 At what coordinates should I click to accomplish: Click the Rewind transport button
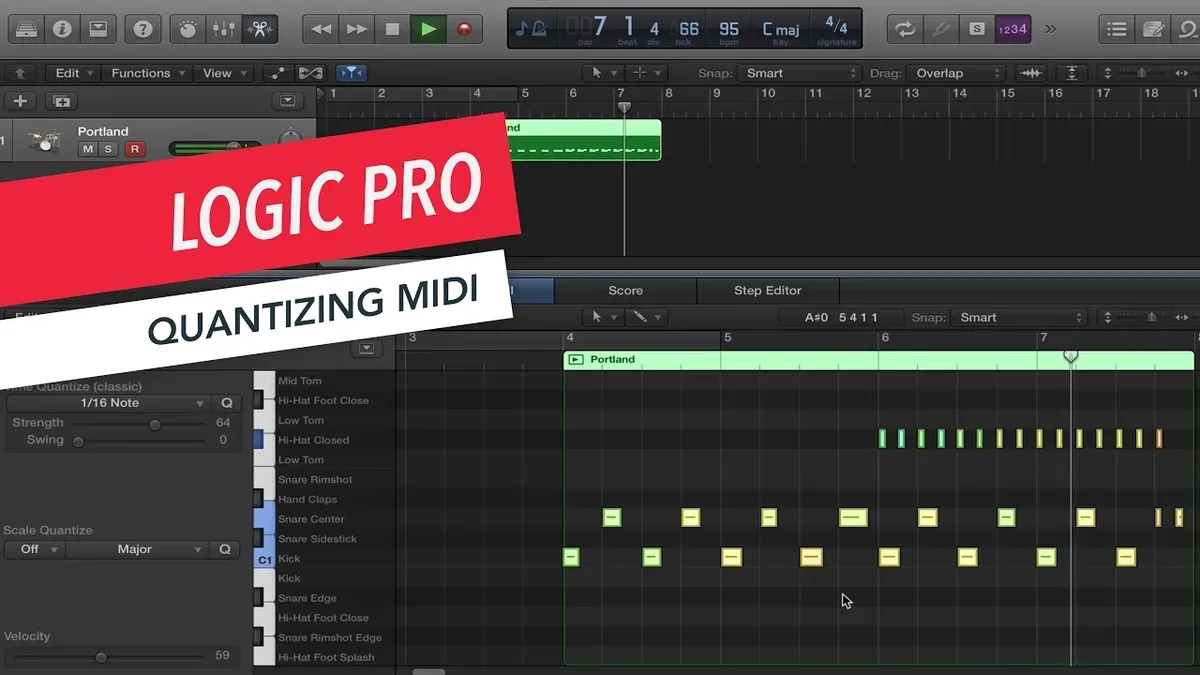[320, 29]
